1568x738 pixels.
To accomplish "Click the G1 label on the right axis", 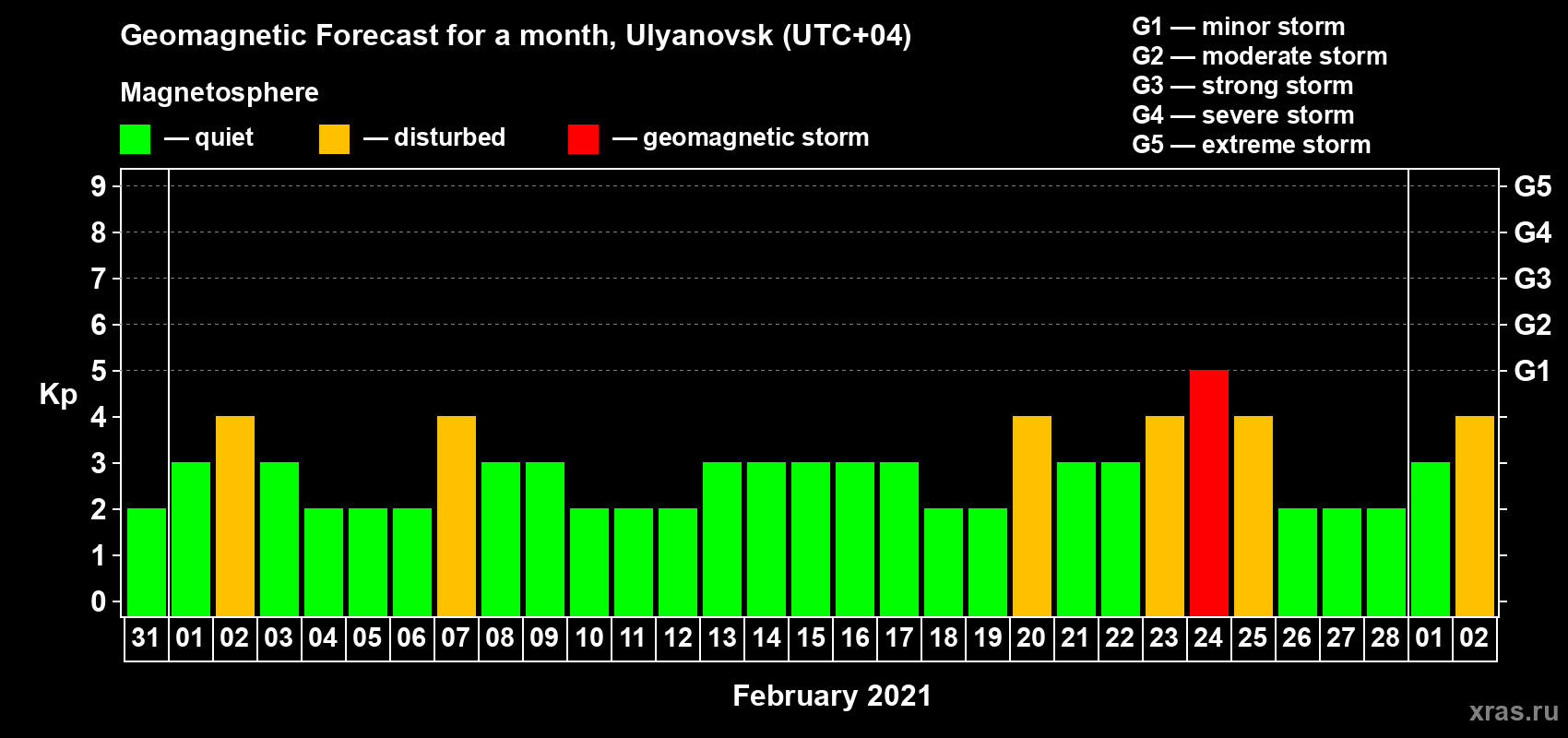I will coord(1532,371).
